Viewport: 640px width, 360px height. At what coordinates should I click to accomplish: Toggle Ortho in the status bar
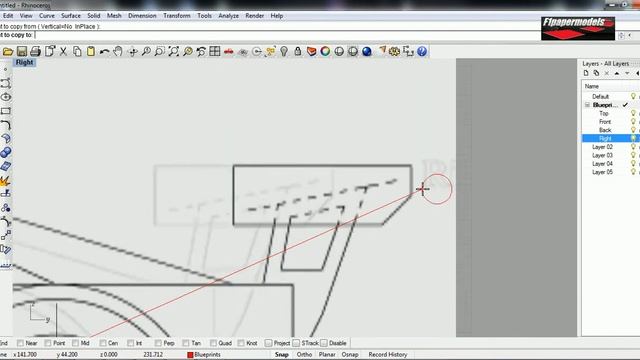click(x=304, y=355)
